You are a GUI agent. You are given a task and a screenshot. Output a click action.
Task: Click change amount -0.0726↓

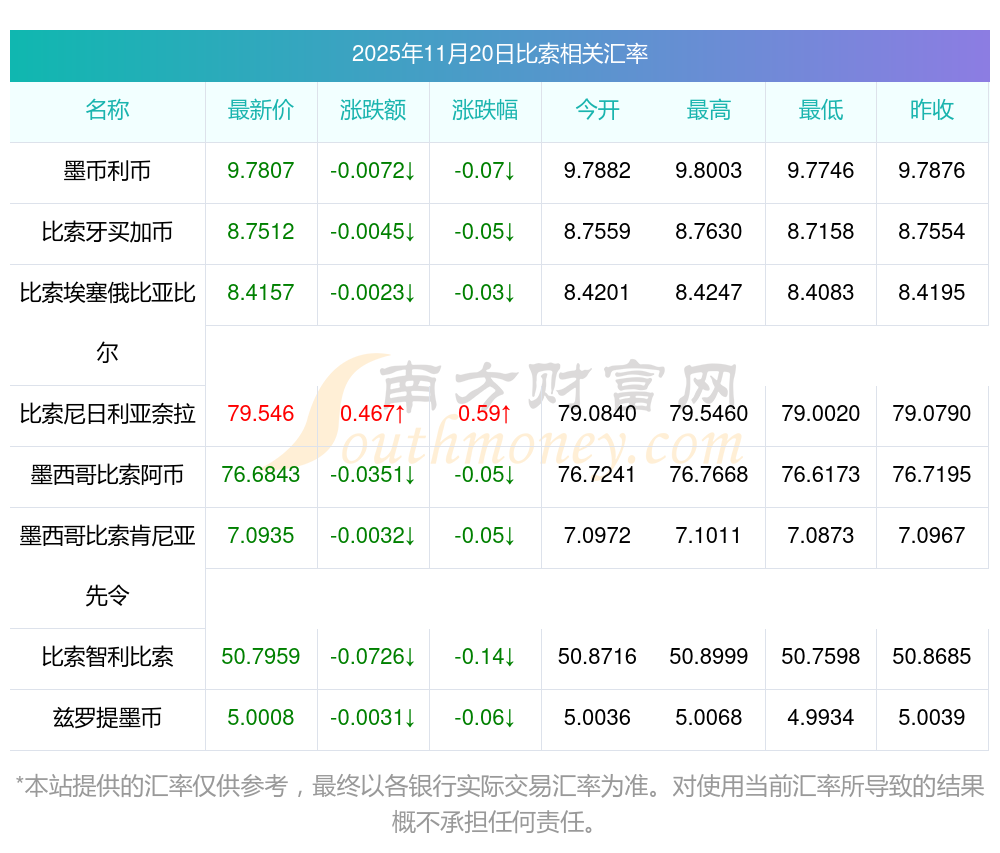[x=373, y=656]
